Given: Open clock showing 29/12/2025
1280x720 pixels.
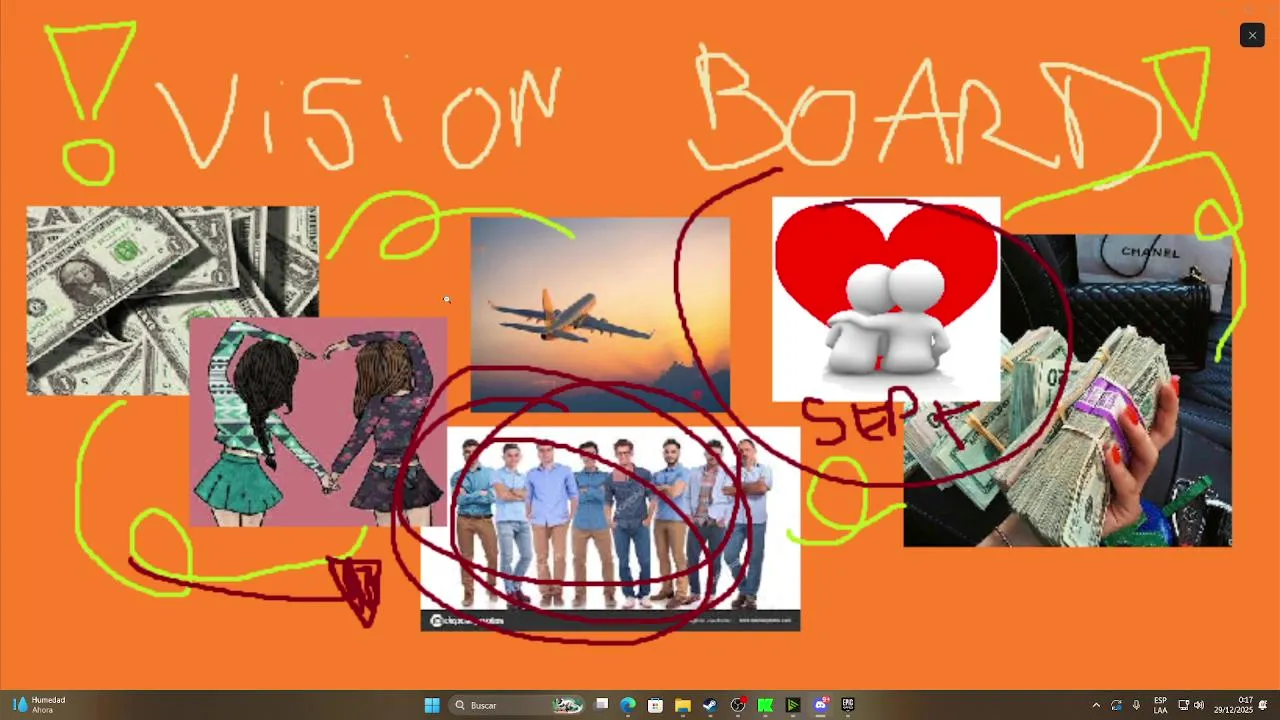Looking at the screenshot, I should click(x=1233, y=705).
